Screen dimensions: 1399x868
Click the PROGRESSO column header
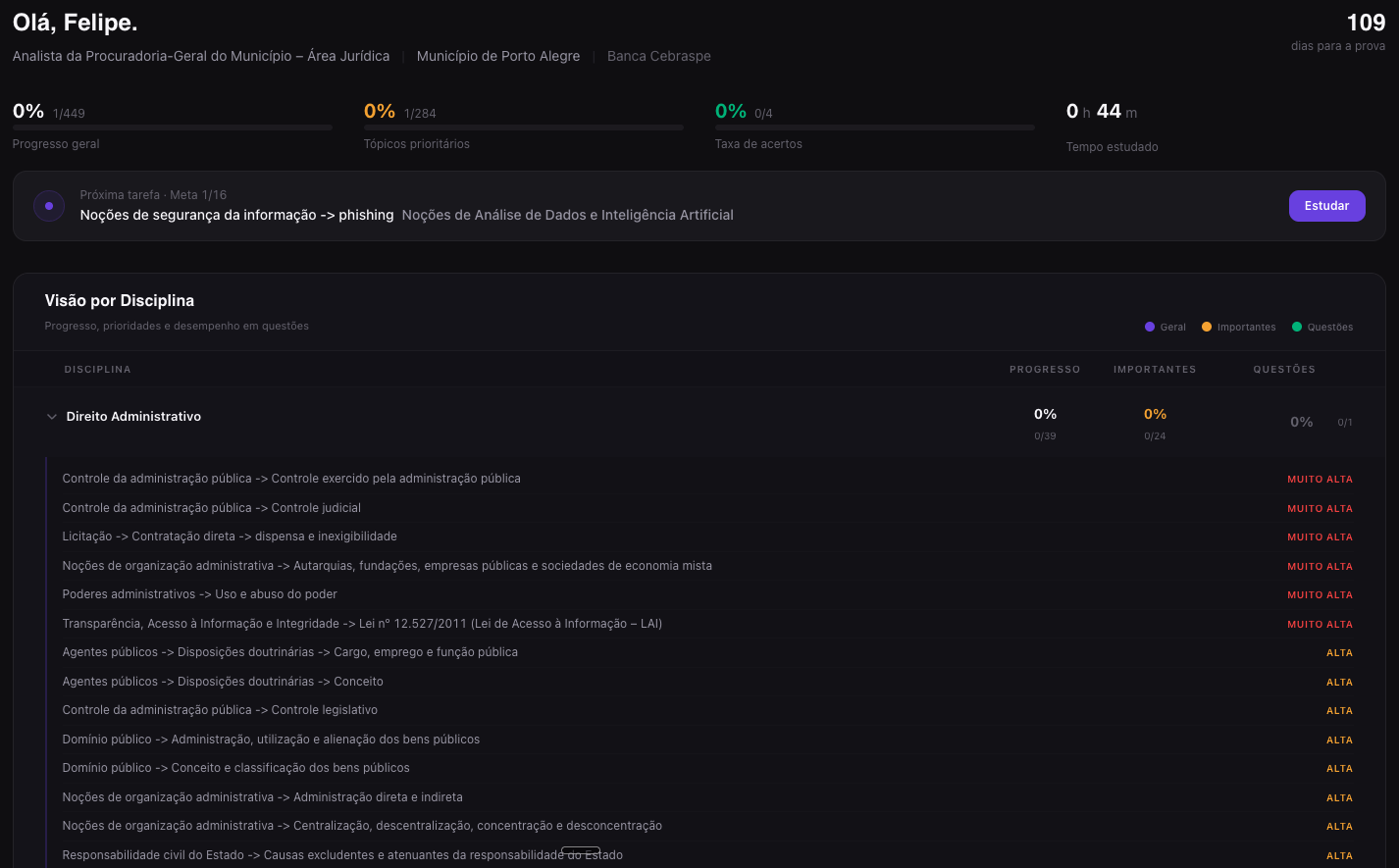(1045, 369)
